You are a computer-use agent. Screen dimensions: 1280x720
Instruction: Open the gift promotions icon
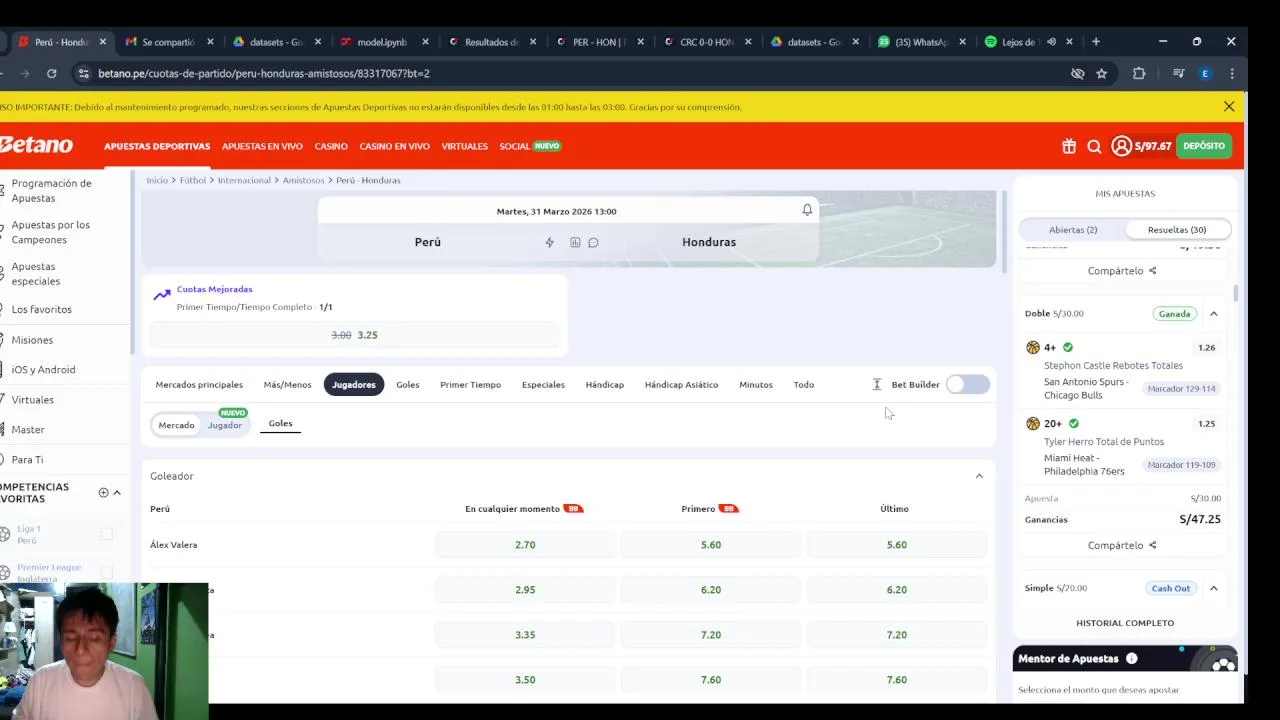1069,146
